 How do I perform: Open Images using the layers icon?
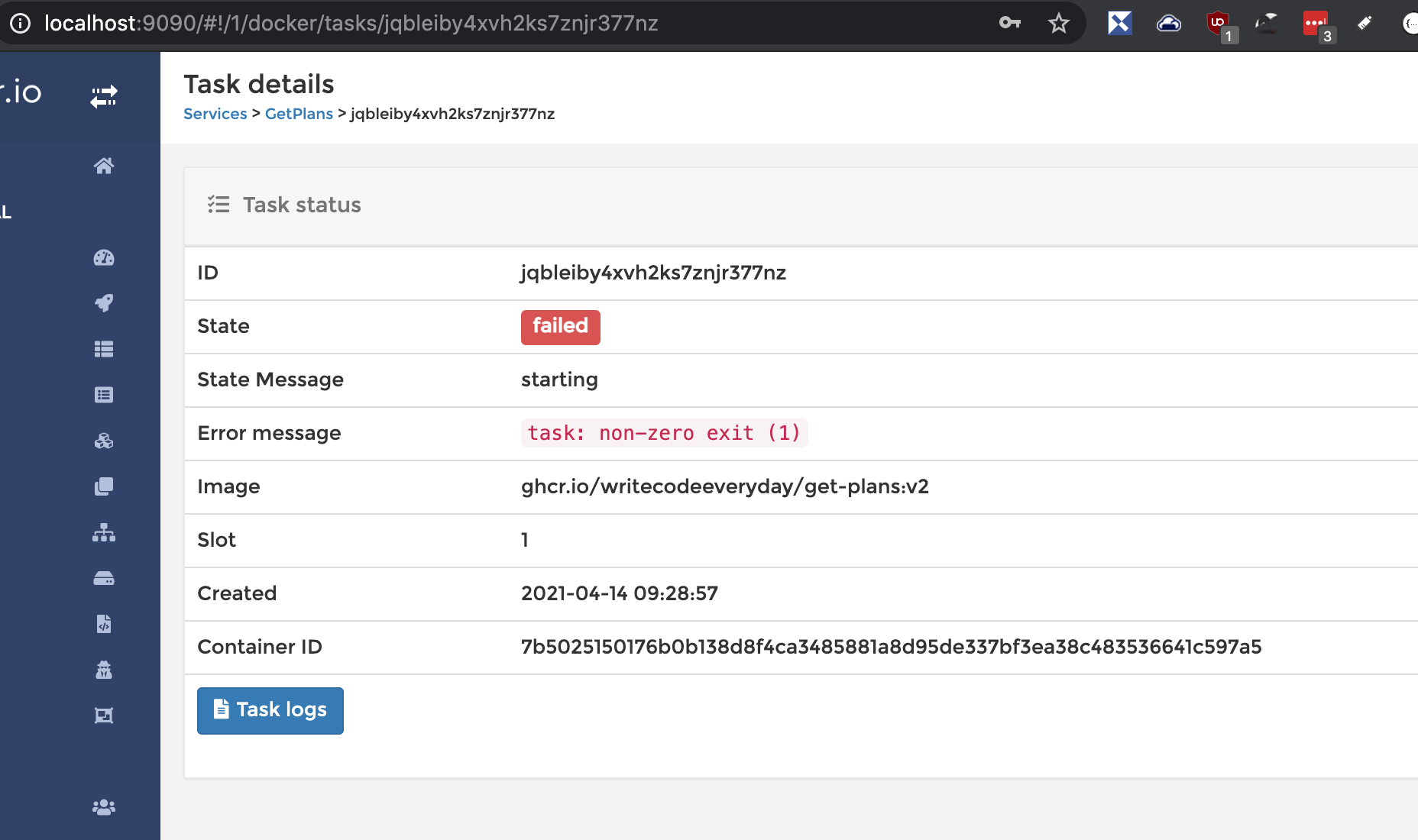[x=103, y=486]
